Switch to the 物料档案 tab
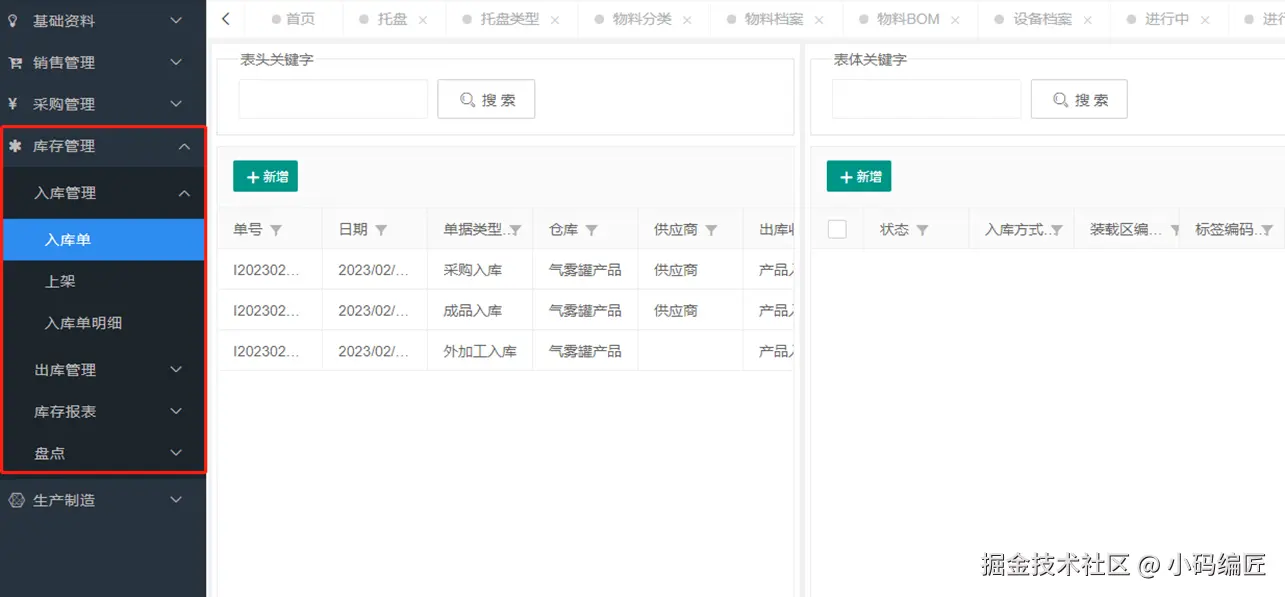Screen dimensions: 1285x597 774,19
